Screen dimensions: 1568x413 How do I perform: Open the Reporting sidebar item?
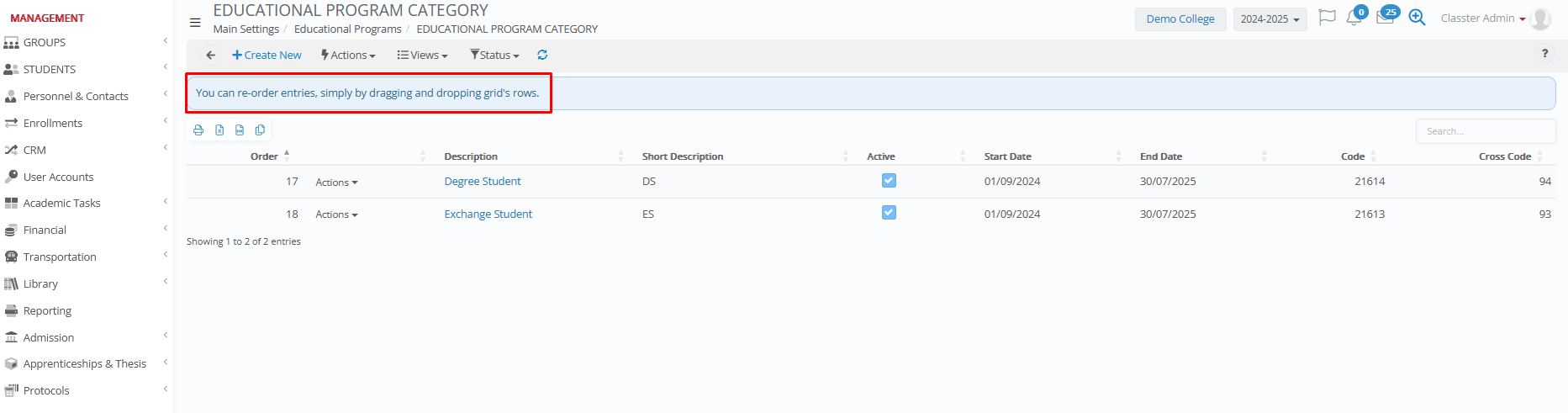tap(47, 311)
